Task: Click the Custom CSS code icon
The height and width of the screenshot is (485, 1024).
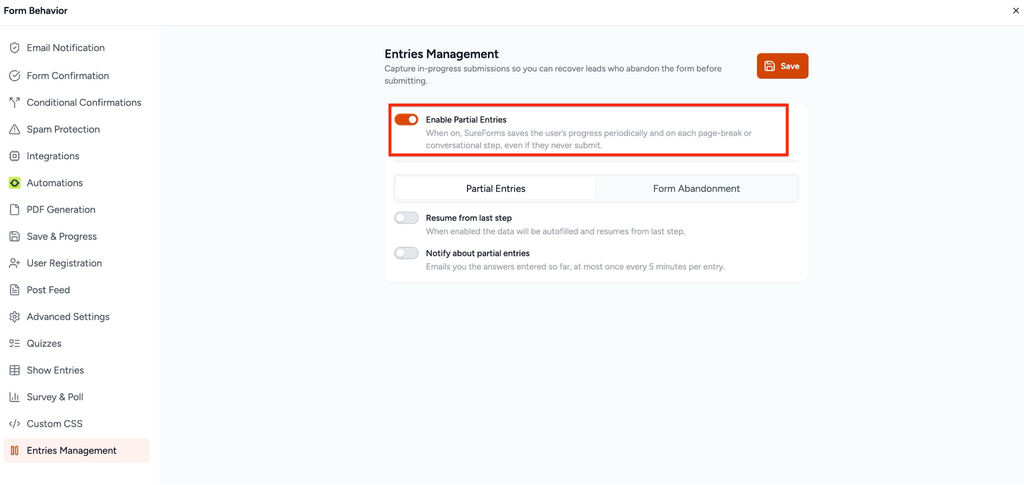Action: pyautogui.click(x=14, y=424)
